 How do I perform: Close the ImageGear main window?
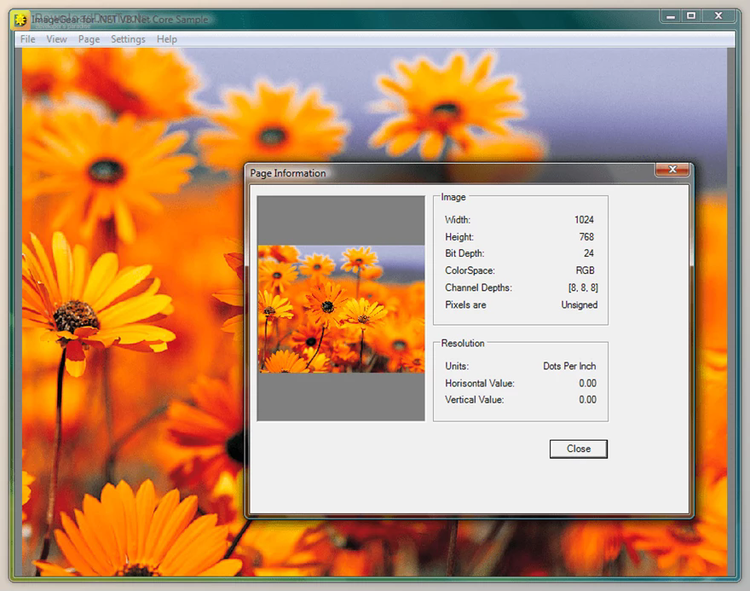[x=718, y=16]
